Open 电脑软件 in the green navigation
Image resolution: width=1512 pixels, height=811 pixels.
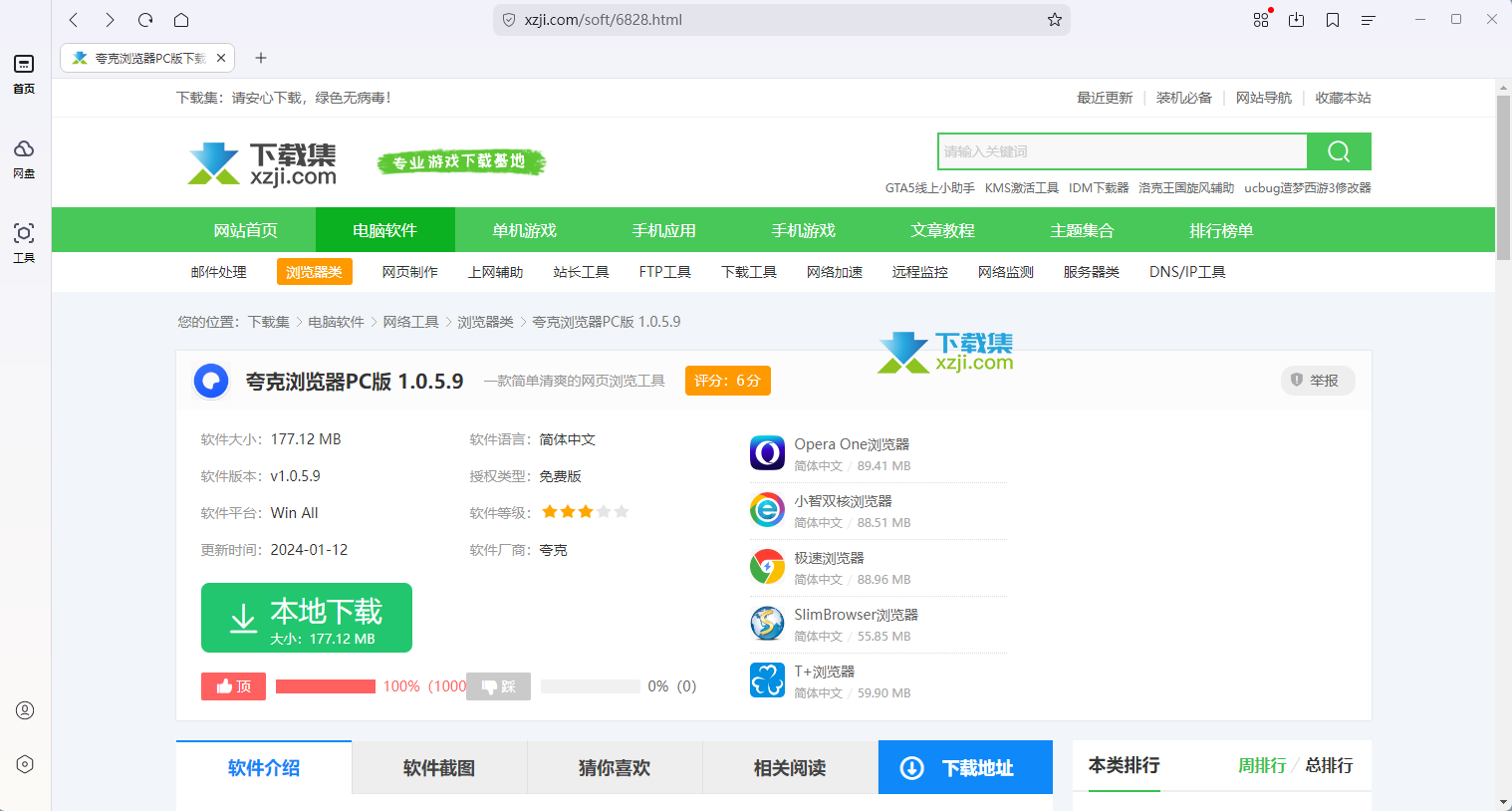pyautogui.click(x=385, y=230)
